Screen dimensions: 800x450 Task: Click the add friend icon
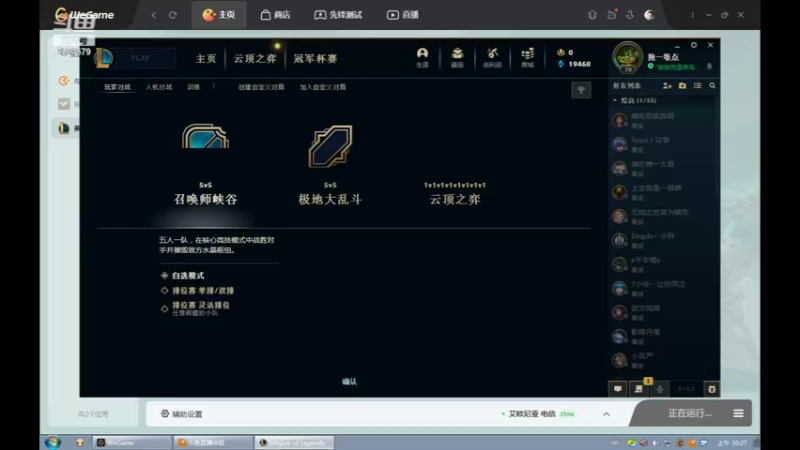(667, 86)
